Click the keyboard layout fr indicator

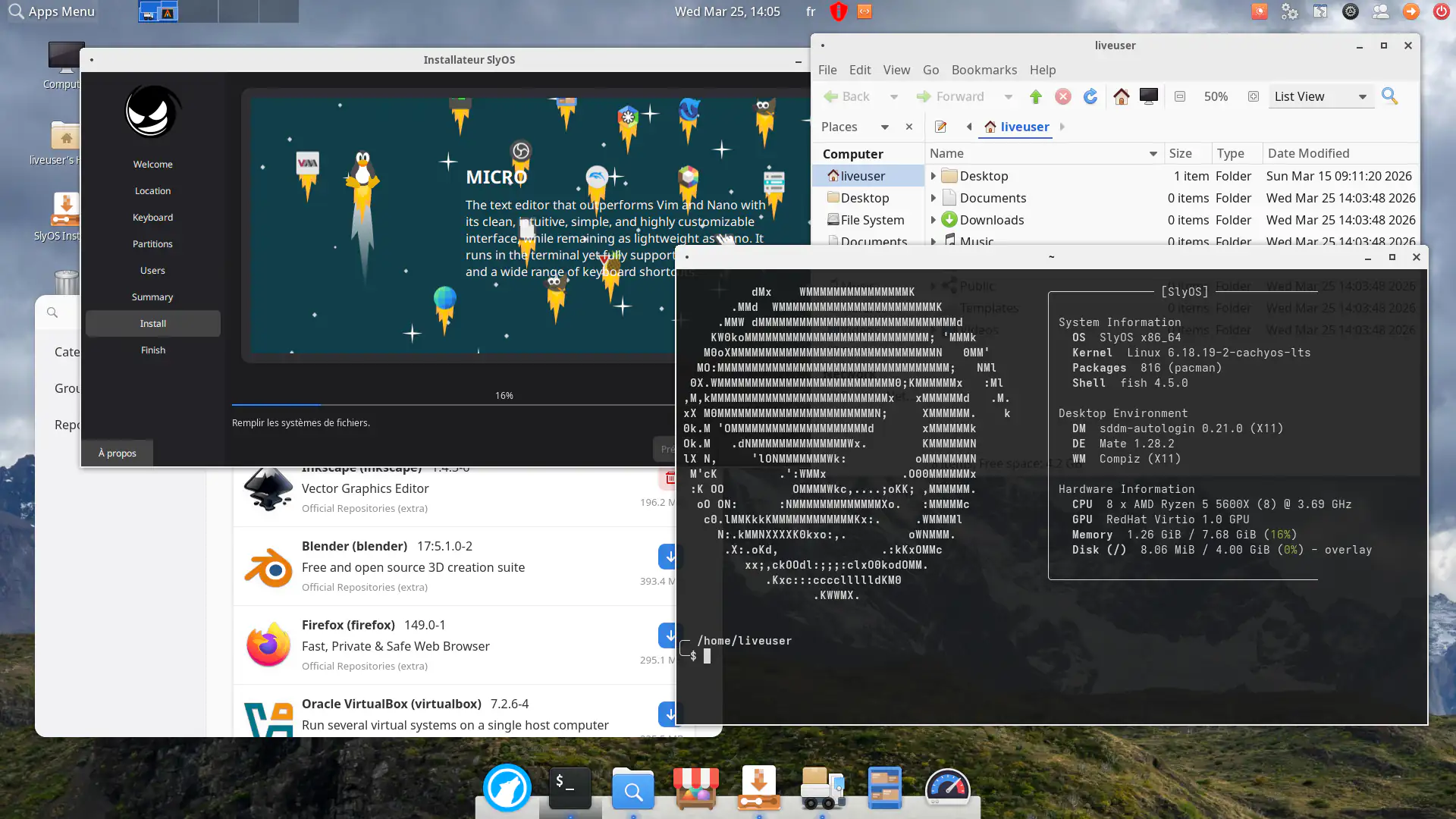(x=811, y=11)
